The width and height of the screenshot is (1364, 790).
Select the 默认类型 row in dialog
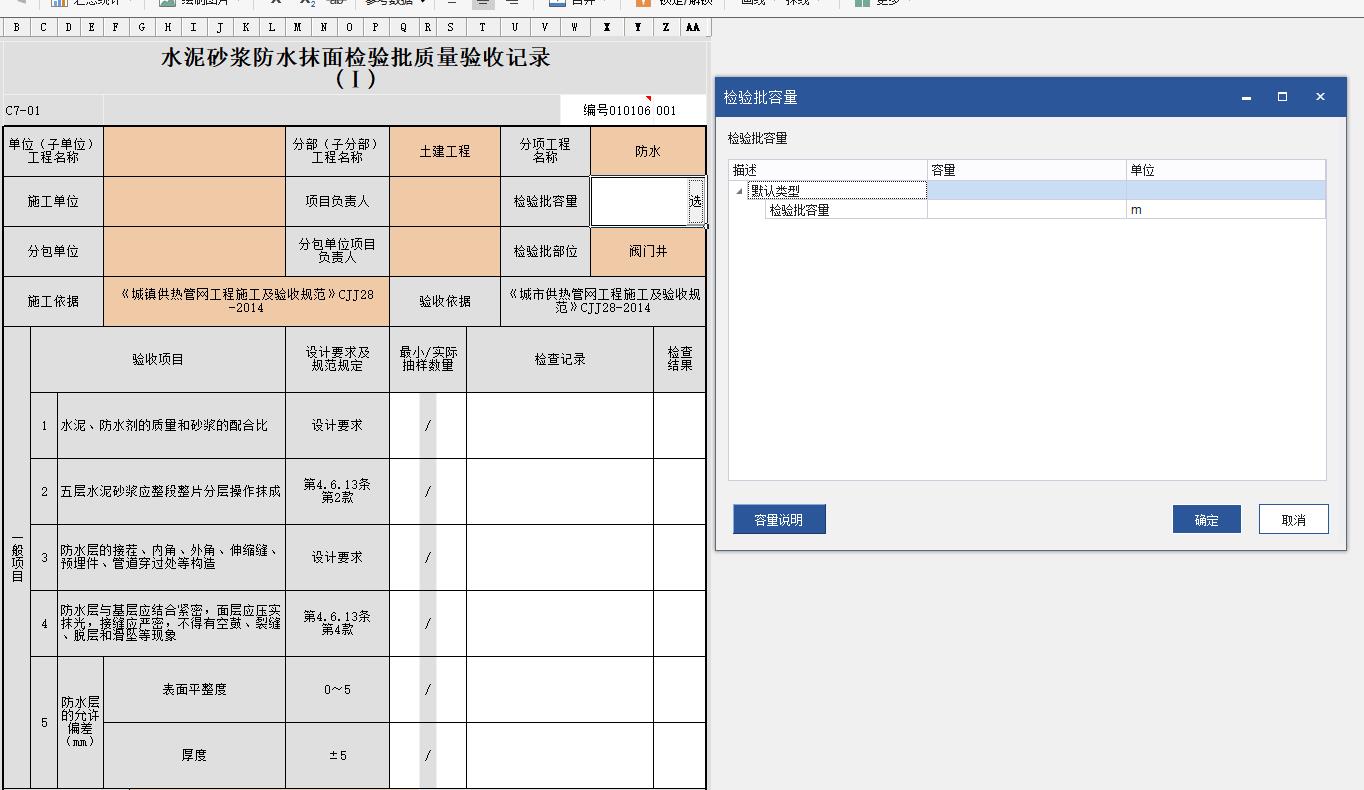click(1027, 190)
